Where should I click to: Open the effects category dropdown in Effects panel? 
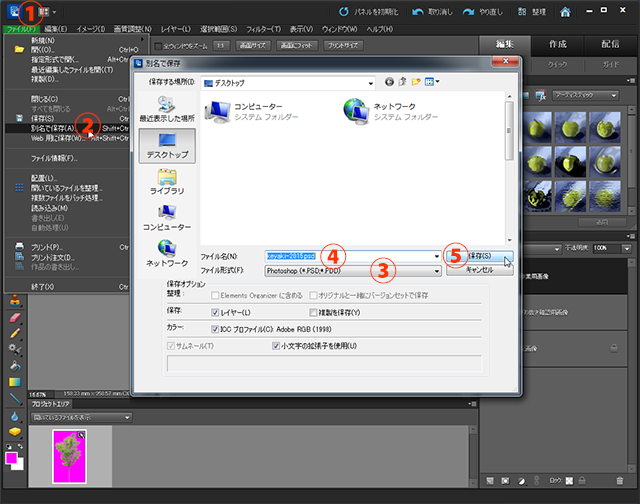point(585,95)
